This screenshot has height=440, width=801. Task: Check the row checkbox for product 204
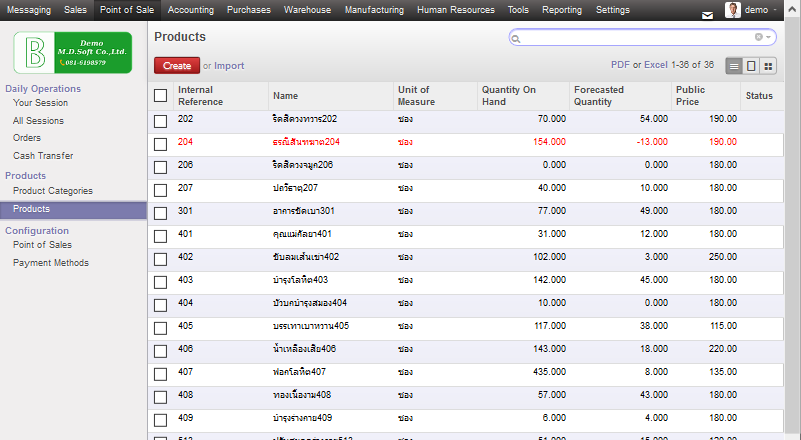(160, 144)
